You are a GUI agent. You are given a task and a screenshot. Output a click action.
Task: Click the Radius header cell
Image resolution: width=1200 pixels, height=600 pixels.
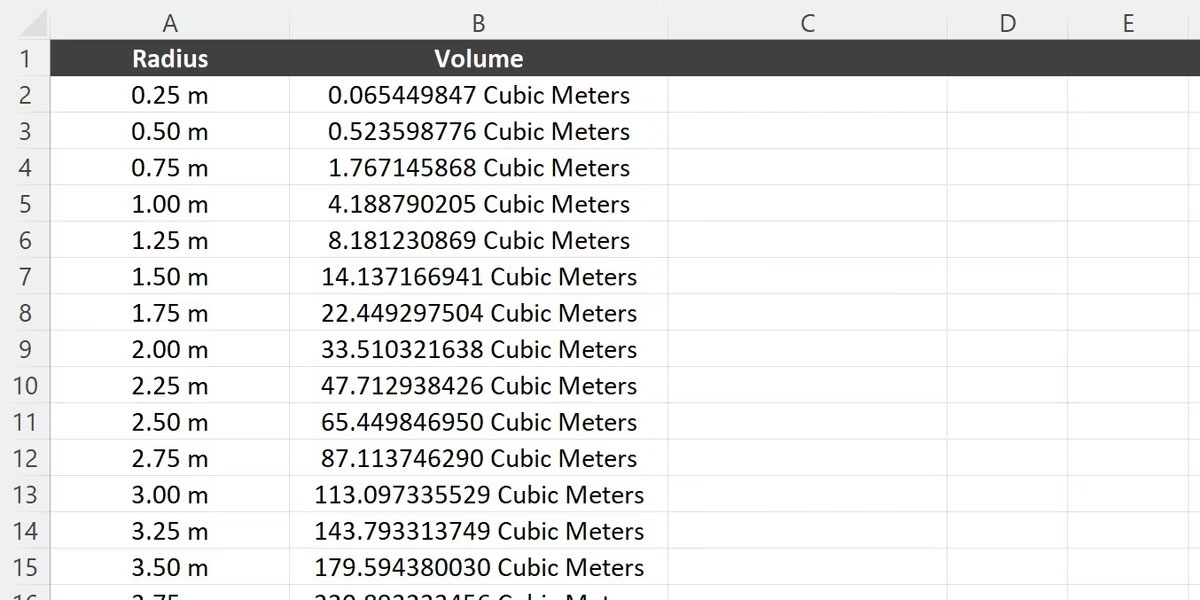170,58
